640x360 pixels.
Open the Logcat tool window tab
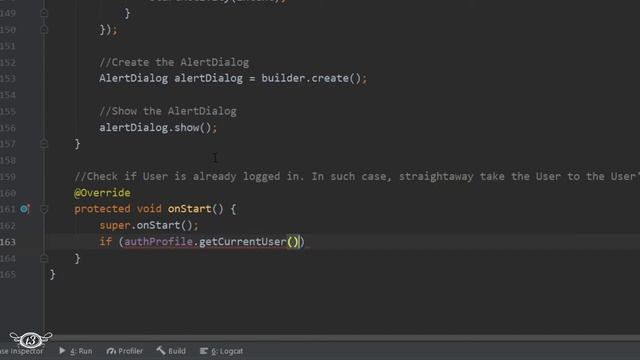pyautogui.click(x=221, y=351)
